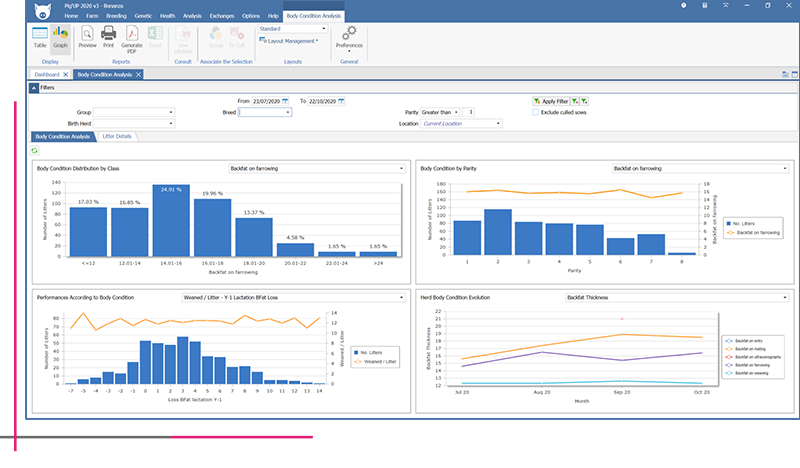Open the Health menu
Screen dimensions: 800x468
tap(167, 16)
